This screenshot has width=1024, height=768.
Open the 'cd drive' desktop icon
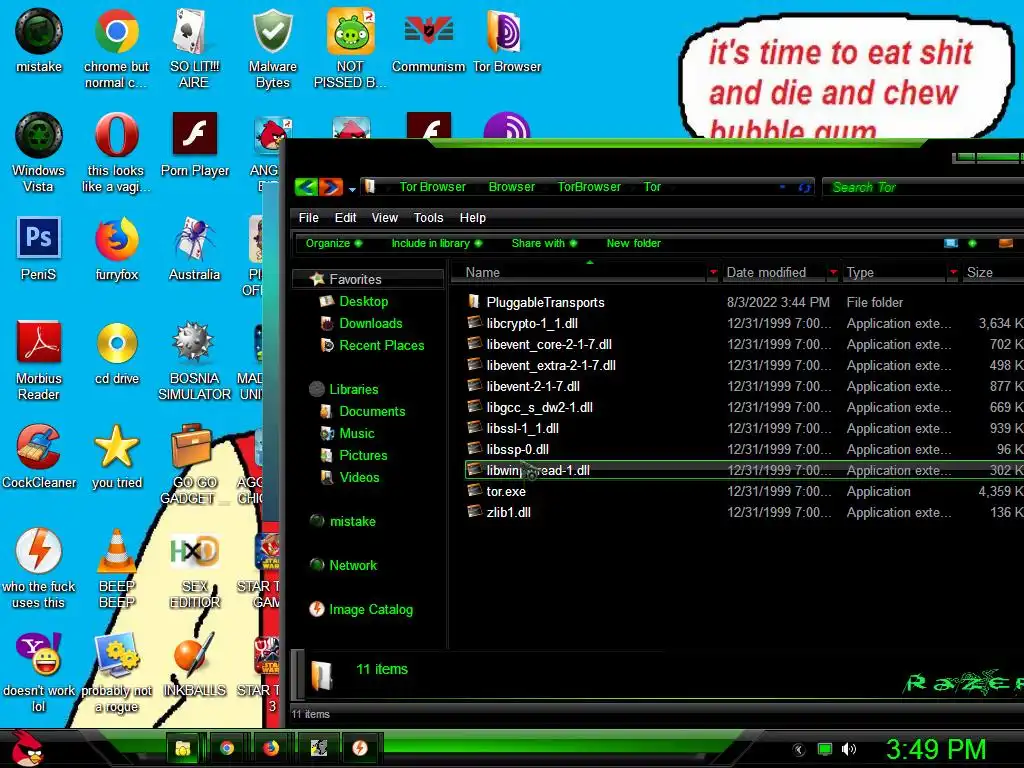117,353
